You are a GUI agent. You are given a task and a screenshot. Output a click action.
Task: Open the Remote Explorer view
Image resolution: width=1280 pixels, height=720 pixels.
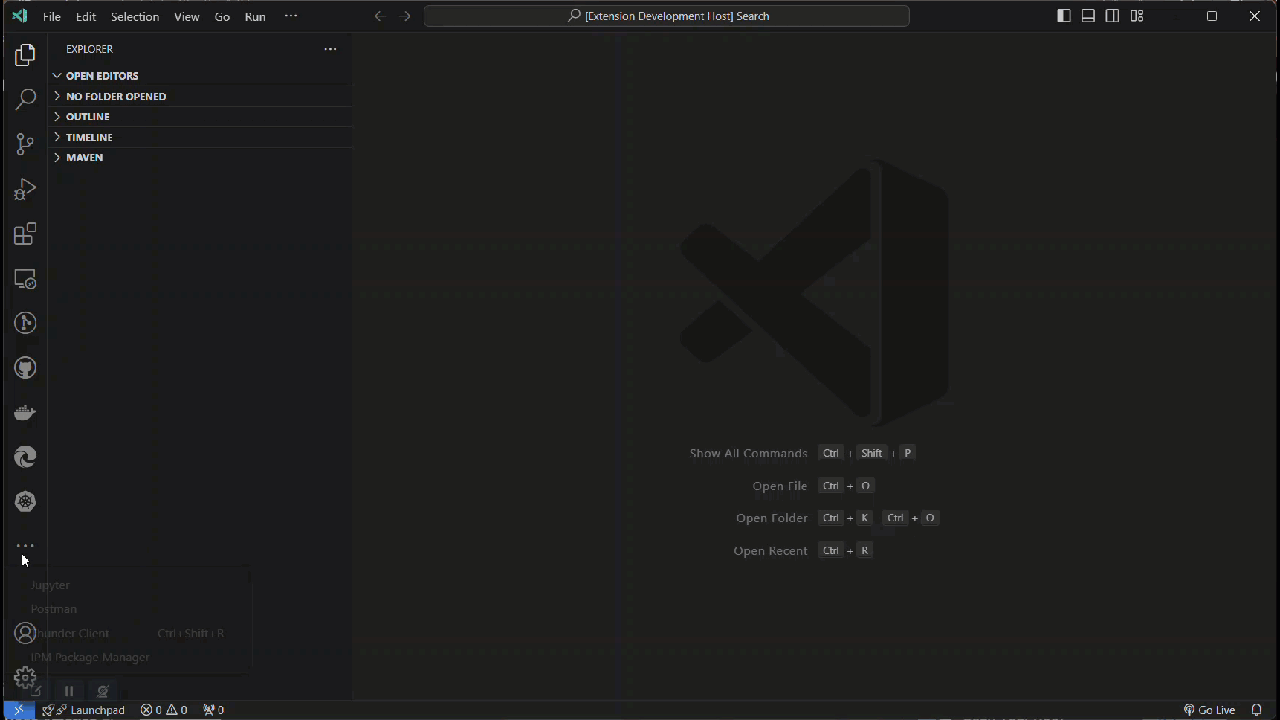[x=25, y=279]
